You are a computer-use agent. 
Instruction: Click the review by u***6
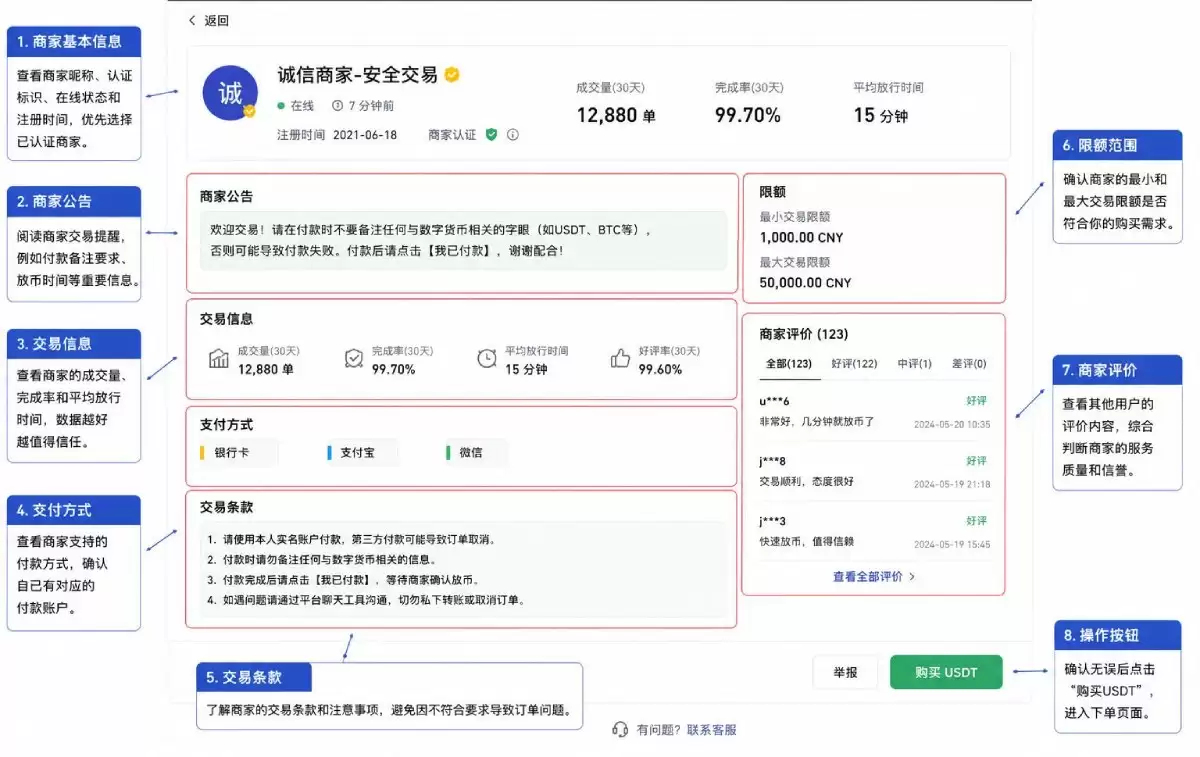tap(875, 412)
